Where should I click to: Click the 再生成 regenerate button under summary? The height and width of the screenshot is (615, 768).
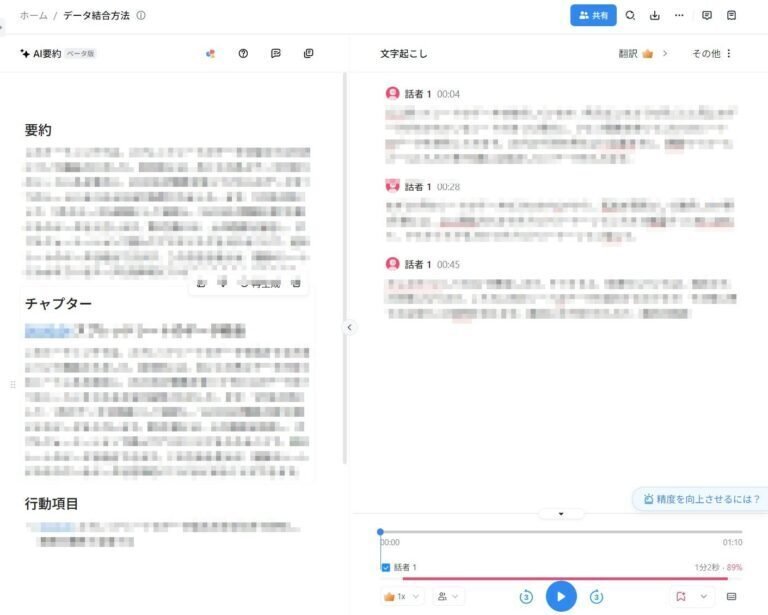click(x=261, y=284)
